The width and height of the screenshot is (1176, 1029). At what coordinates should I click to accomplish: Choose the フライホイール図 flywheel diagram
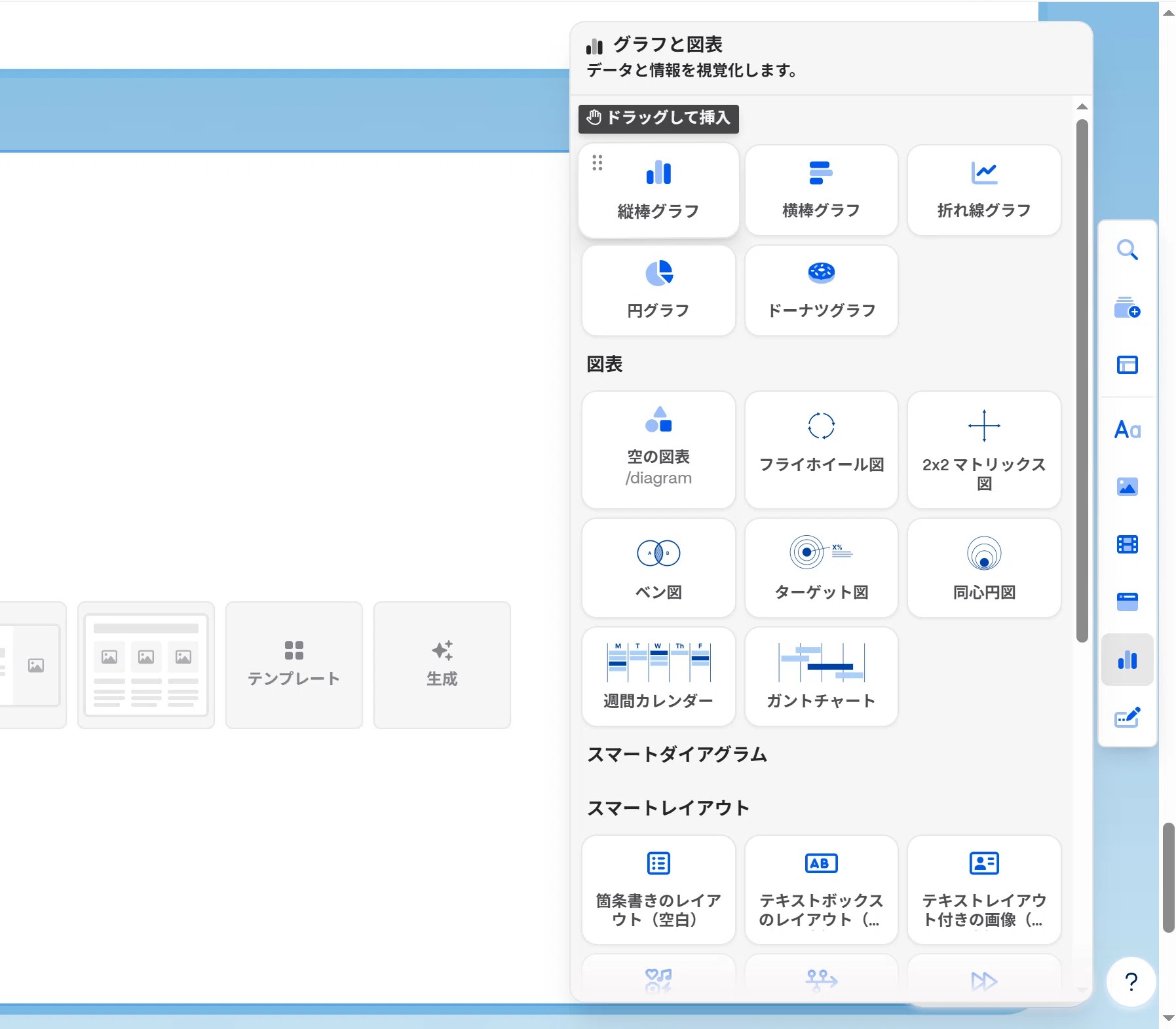click(821, 450)
